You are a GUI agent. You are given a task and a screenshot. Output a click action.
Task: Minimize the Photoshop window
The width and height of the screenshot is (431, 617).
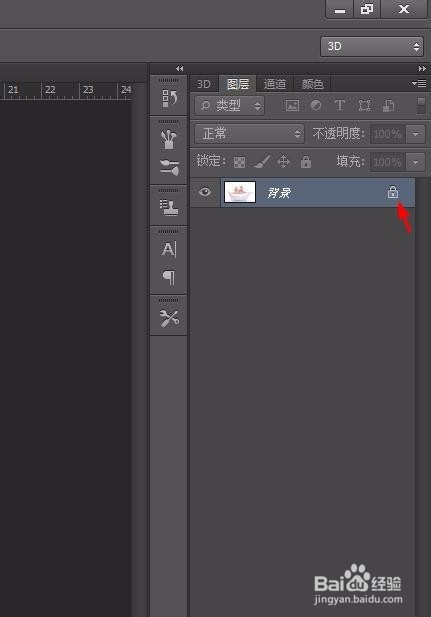340,9
